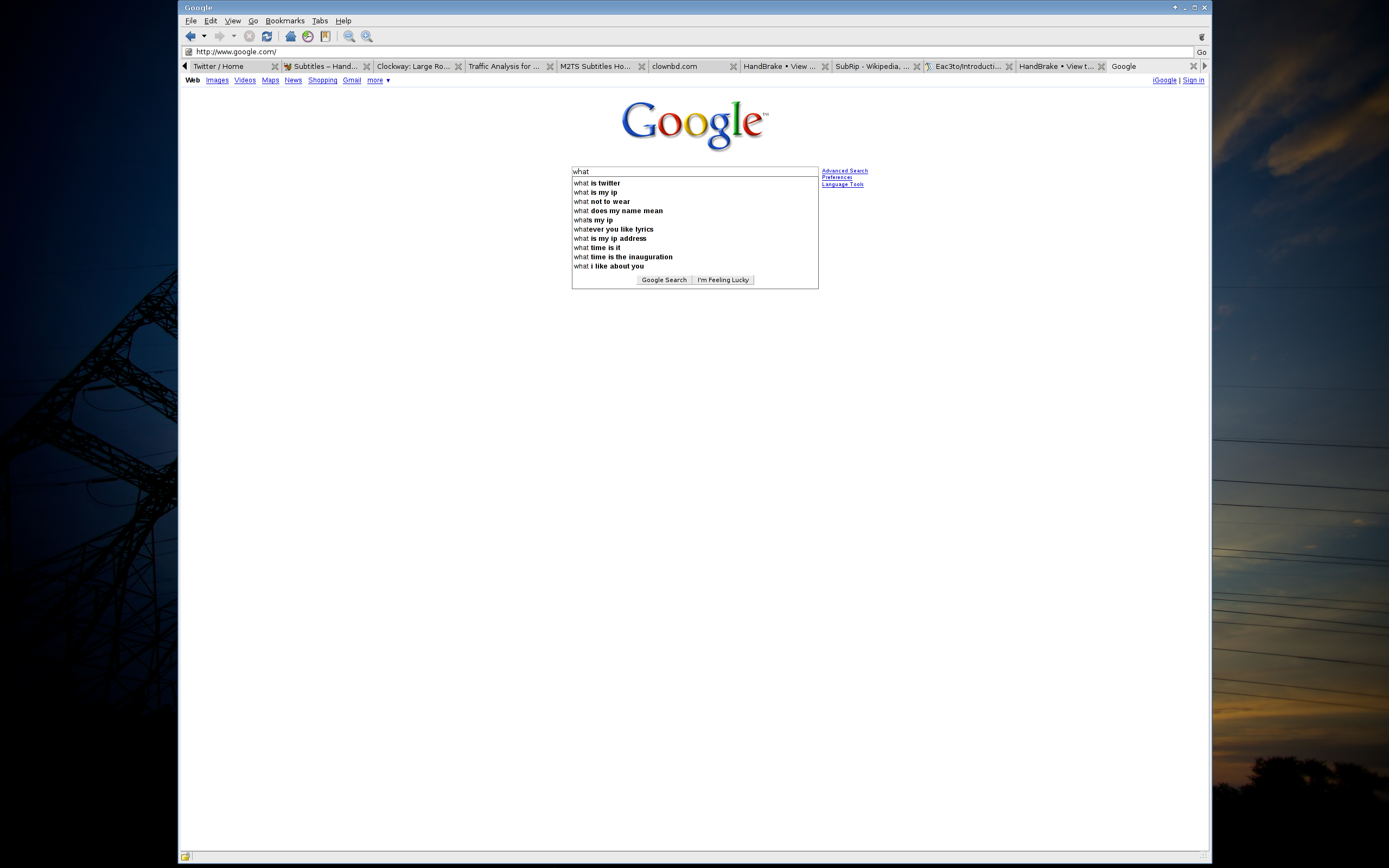Go to the Home page icon

click(x=290, y=36)
